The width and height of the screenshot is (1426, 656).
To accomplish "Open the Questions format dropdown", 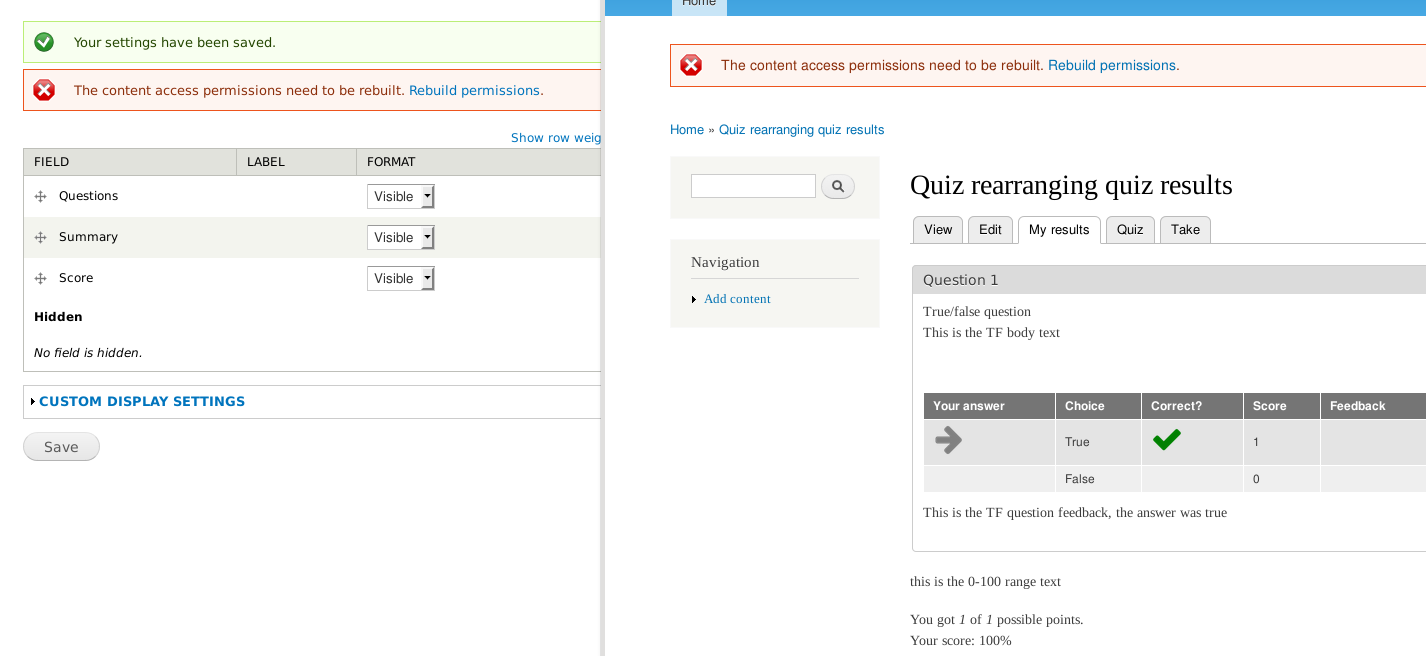I will tap(400, 196).
